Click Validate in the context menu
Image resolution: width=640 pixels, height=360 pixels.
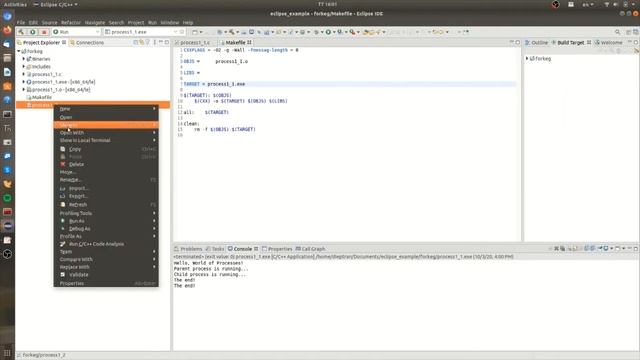(x=106, y=275)
